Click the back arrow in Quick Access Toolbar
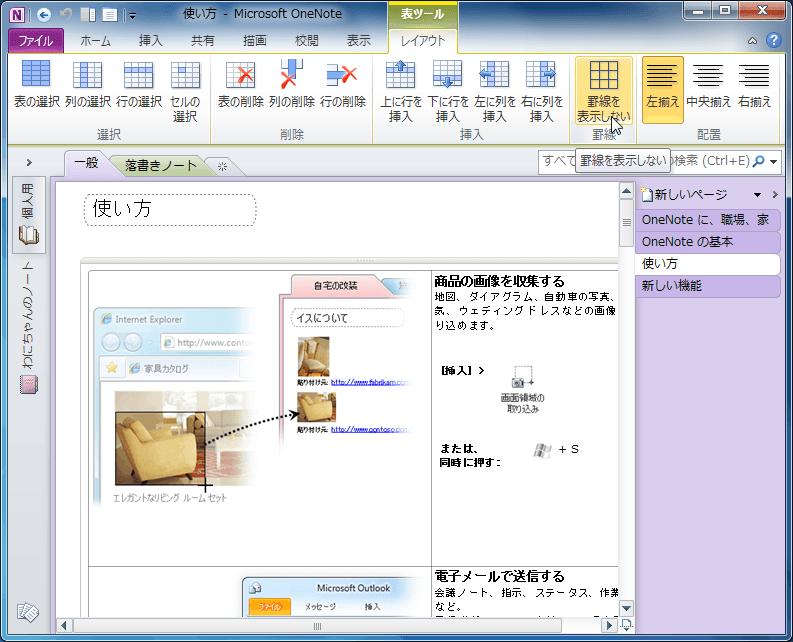793x642 pixels. (x=44, y=15)
